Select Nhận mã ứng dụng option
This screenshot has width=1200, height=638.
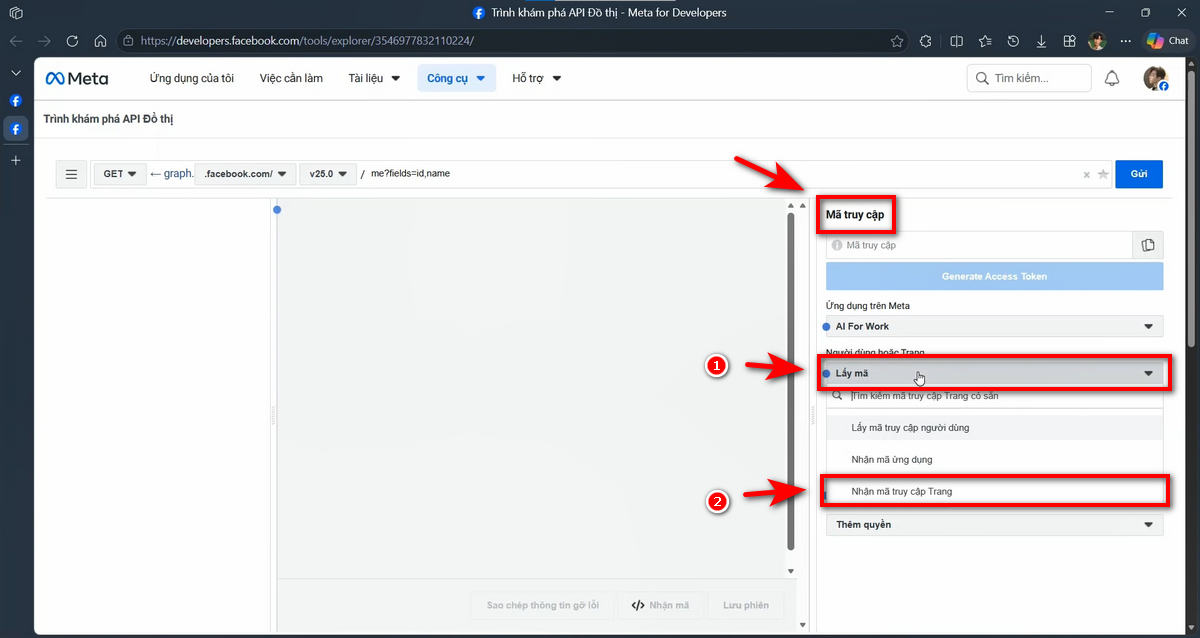(994, 459)
